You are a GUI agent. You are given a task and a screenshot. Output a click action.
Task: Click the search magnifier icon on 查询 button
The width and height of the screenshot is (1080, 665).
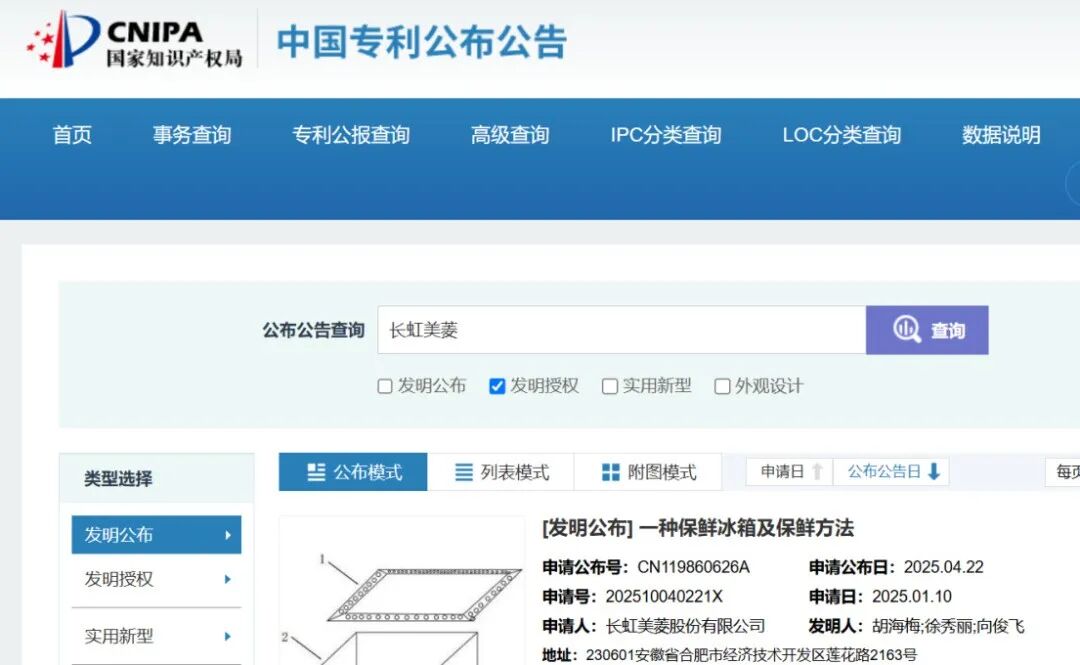907,329
